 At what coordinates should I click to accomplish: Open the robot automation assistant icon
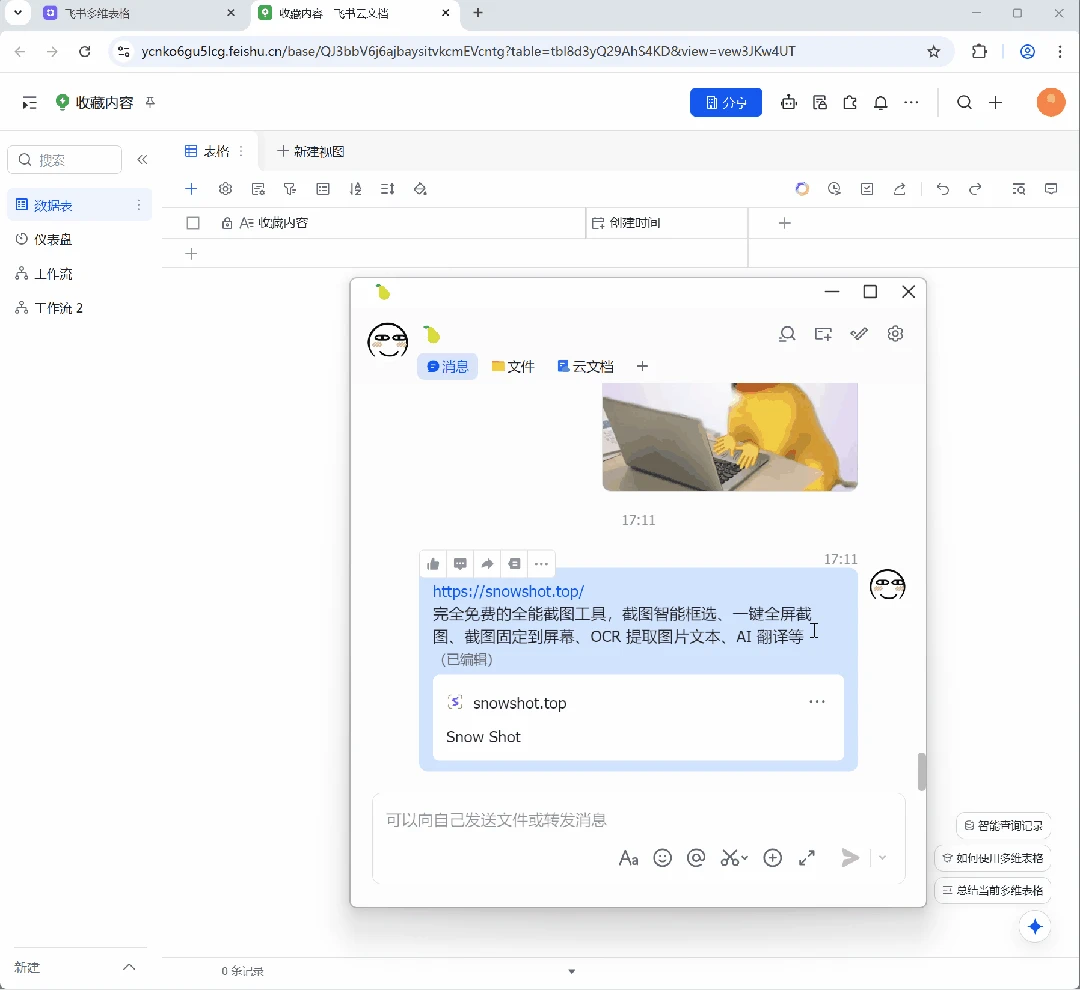click(789, 103)
